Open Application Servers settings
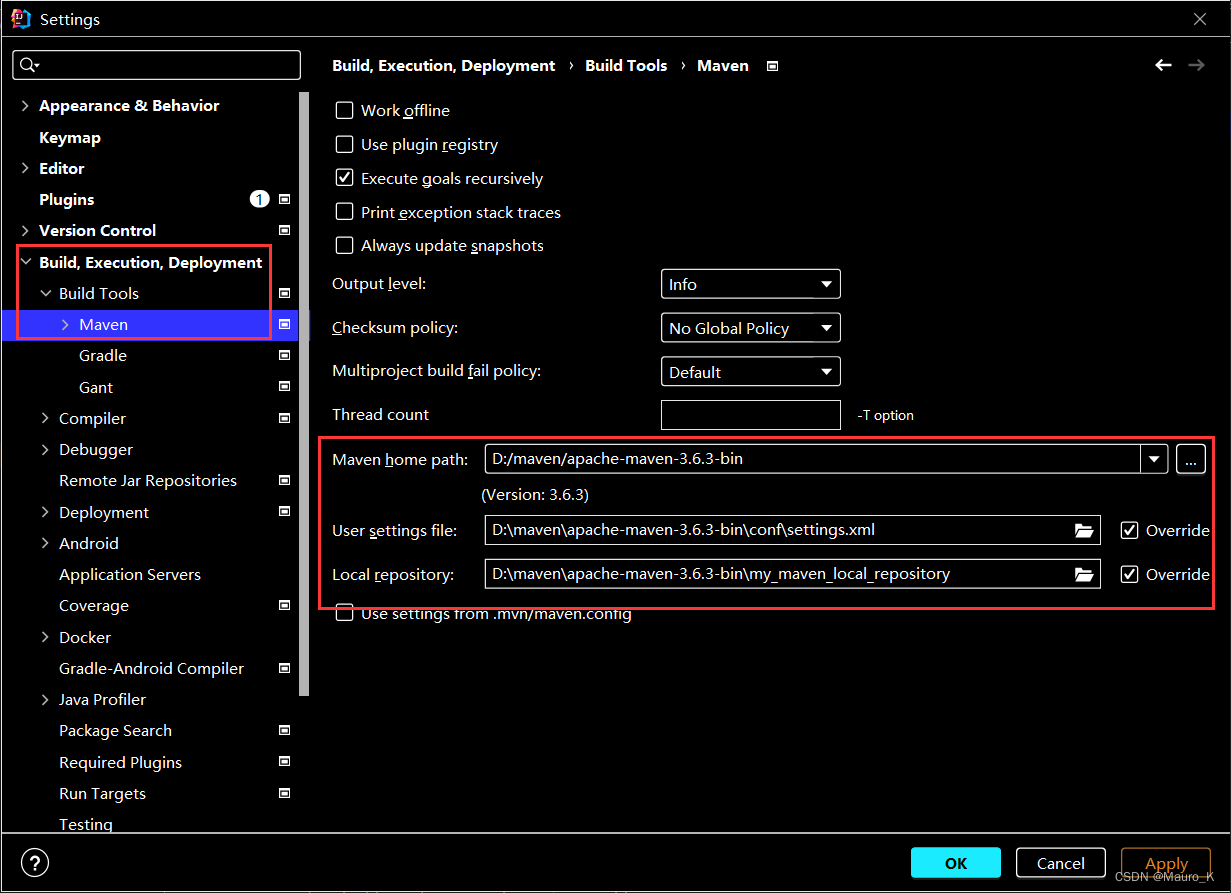This screenshot has width=1231, height=893. [x=130, y=575]
